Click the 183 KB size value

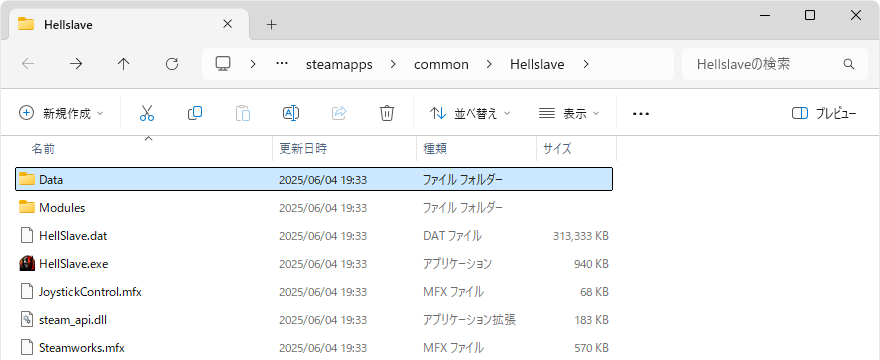tap(592, 320)
